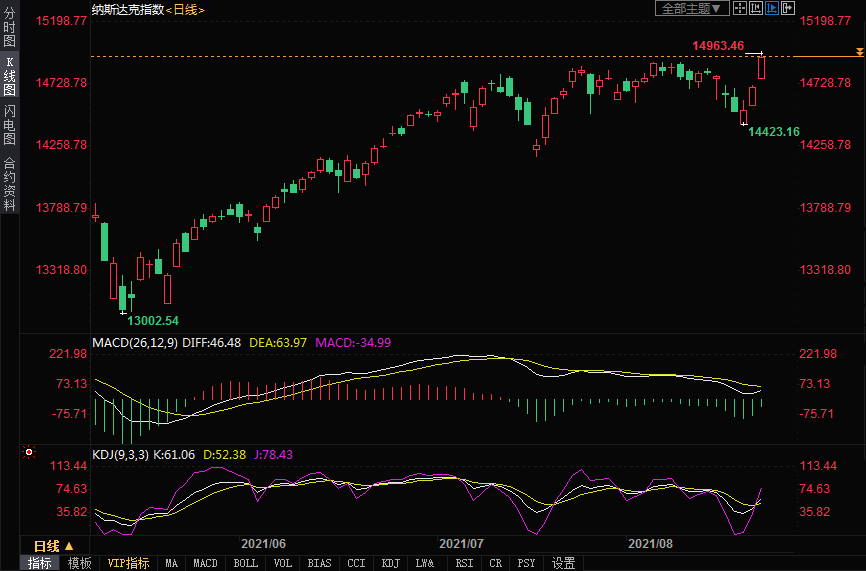This screenshot has width=866, height=571.
Task: Enable the BOLL indicator
Action: pos(245,563)
